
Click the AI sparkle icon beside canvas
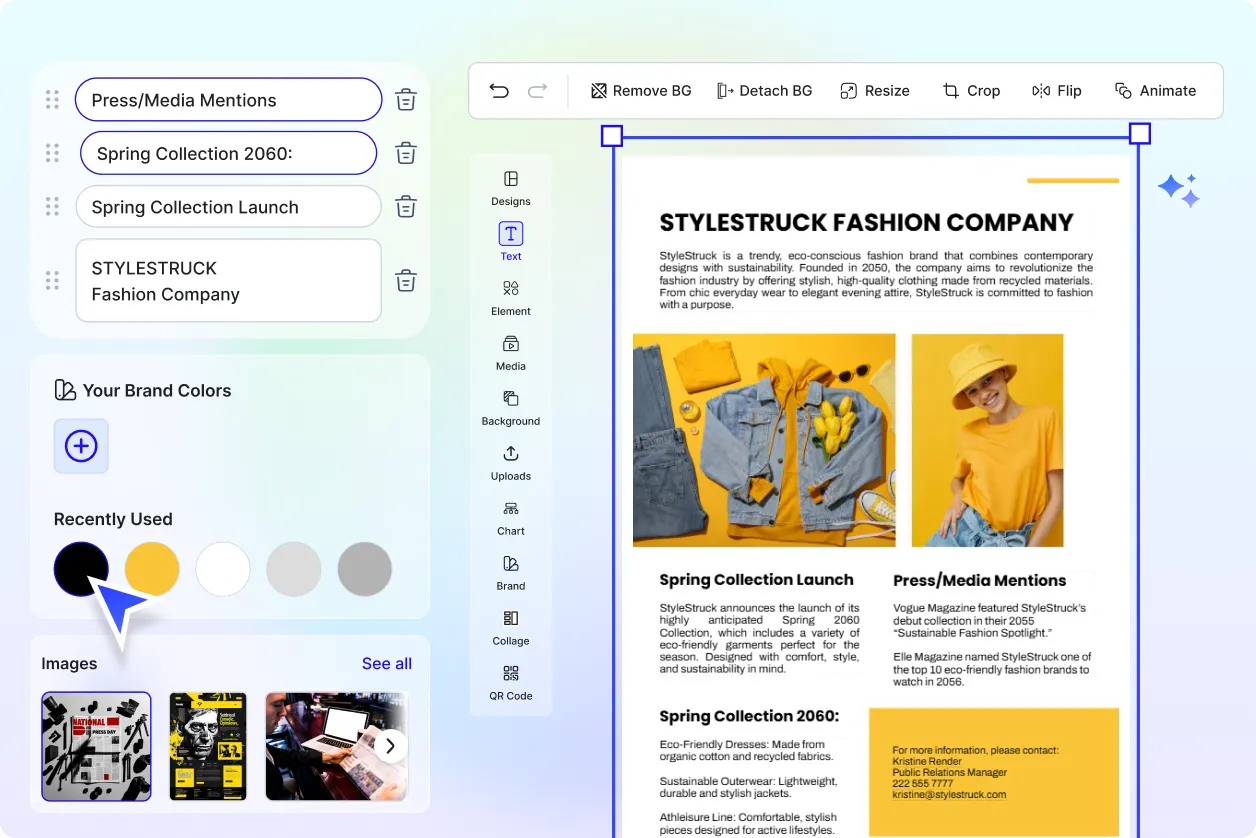click(1178, 190)
